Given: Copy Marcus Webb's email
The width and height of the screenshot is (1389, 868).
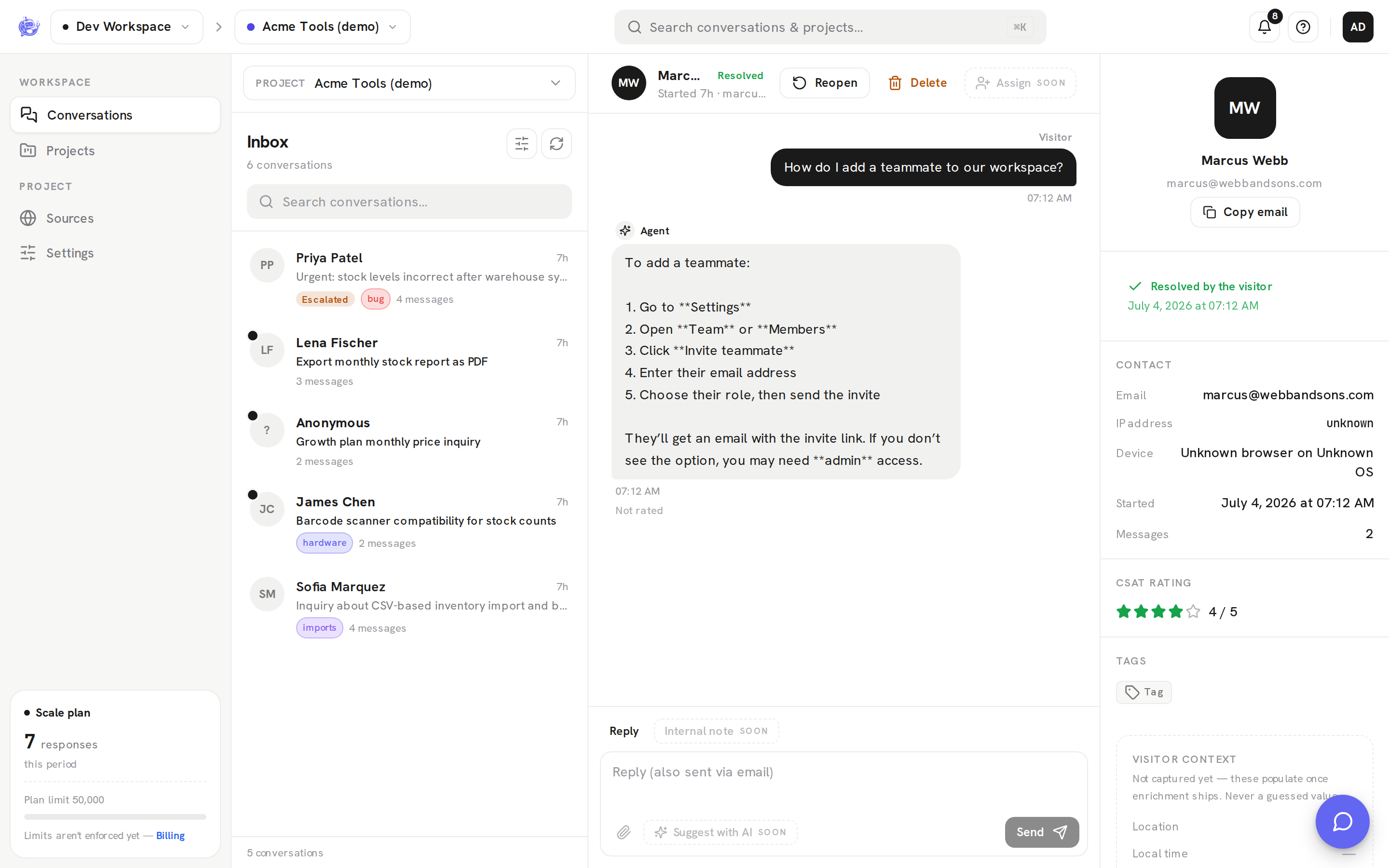Looking at the screenshot, I should click(1245, 212).
